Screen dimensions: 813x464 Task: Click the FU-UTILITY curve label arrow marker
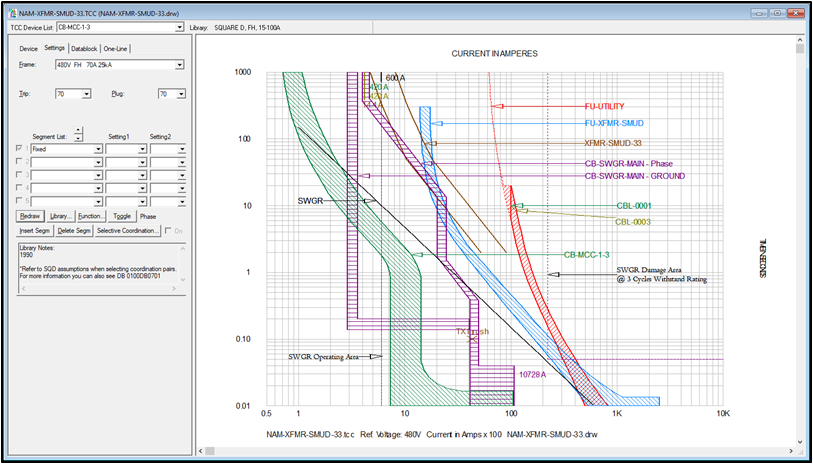499,106
